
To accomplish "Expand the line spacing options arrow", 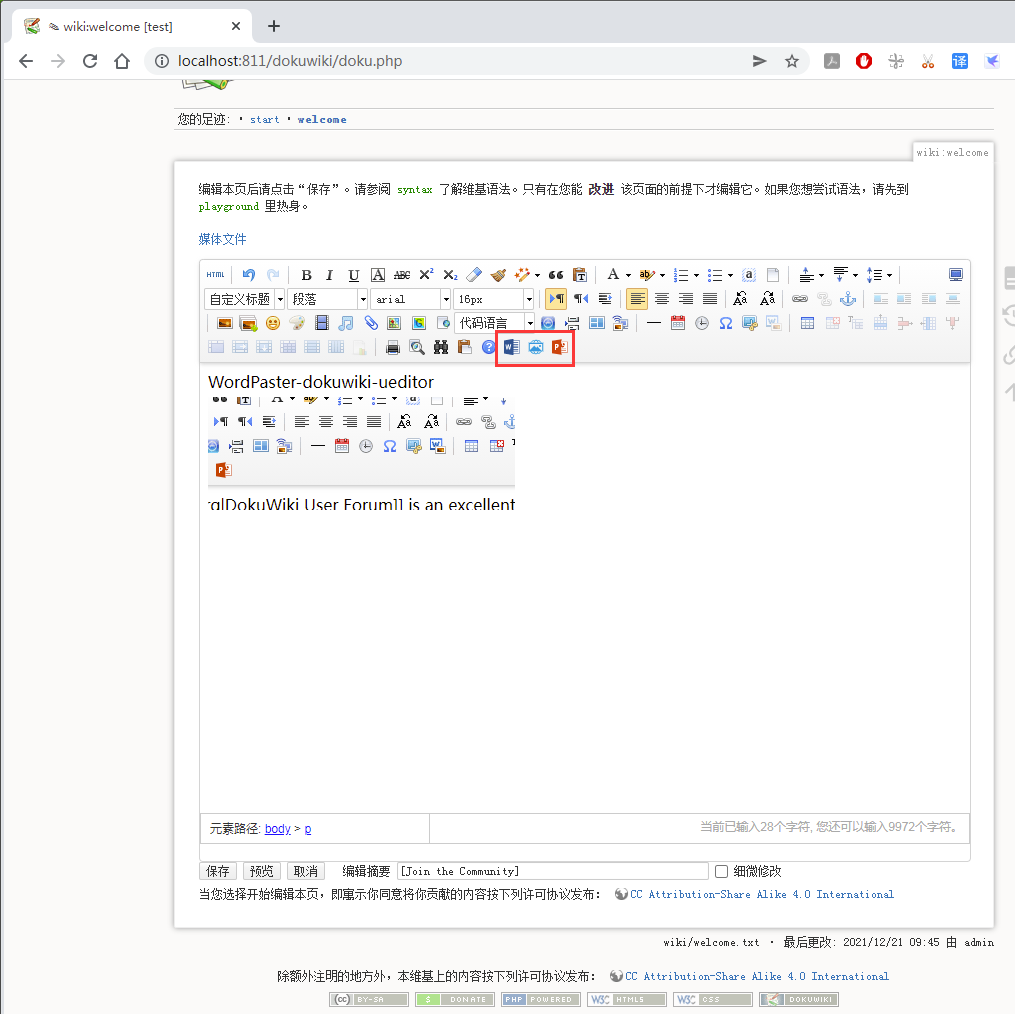I will tap(889, 275).
